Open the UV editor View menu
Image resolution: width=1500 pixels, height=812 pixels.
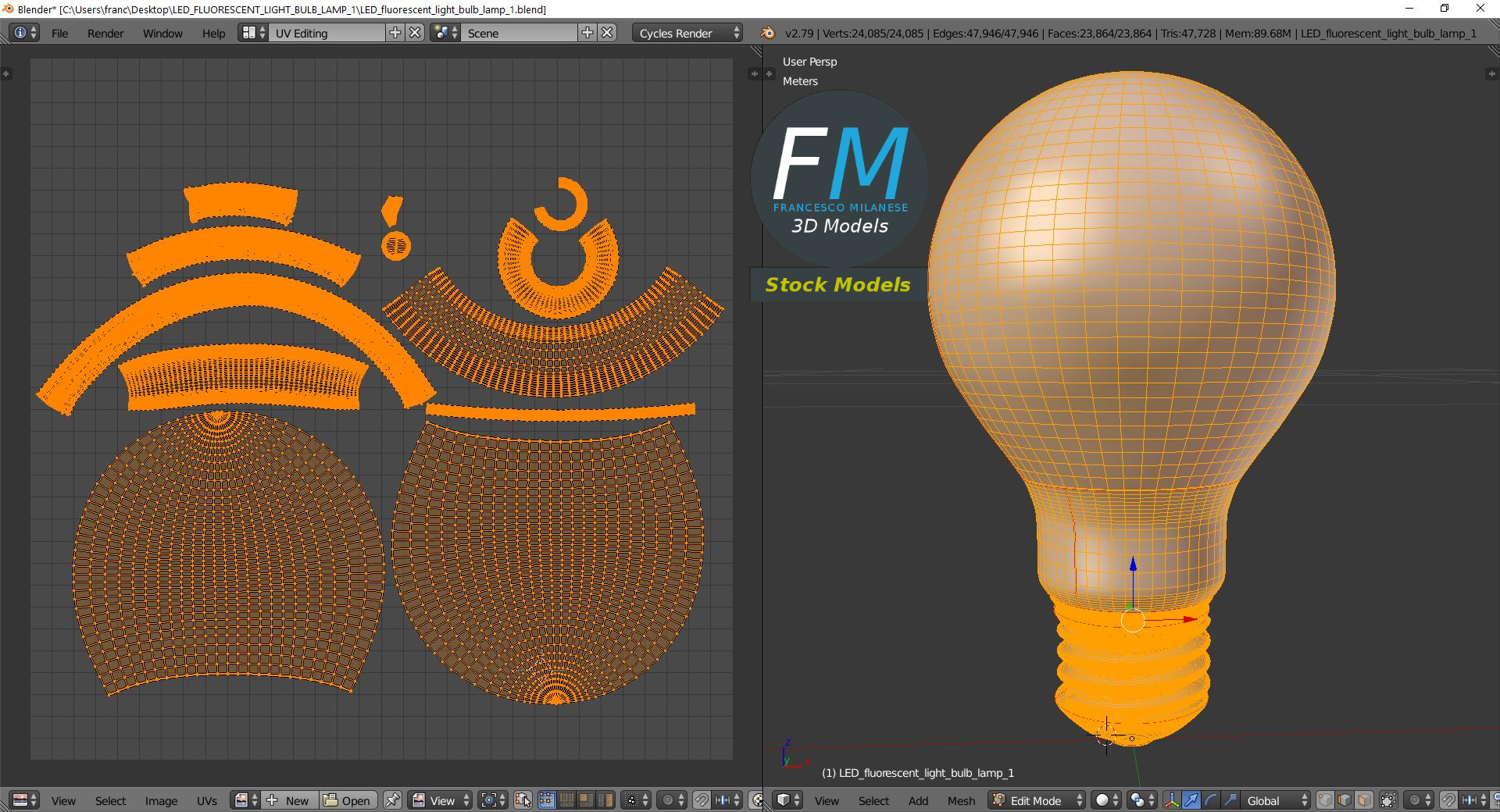click(x=63, y=801)
